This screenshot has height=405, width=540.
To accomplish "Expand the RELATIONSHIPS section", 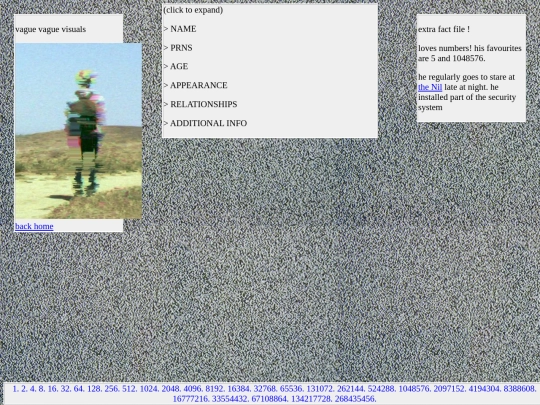I will click(x=200, y=104).
